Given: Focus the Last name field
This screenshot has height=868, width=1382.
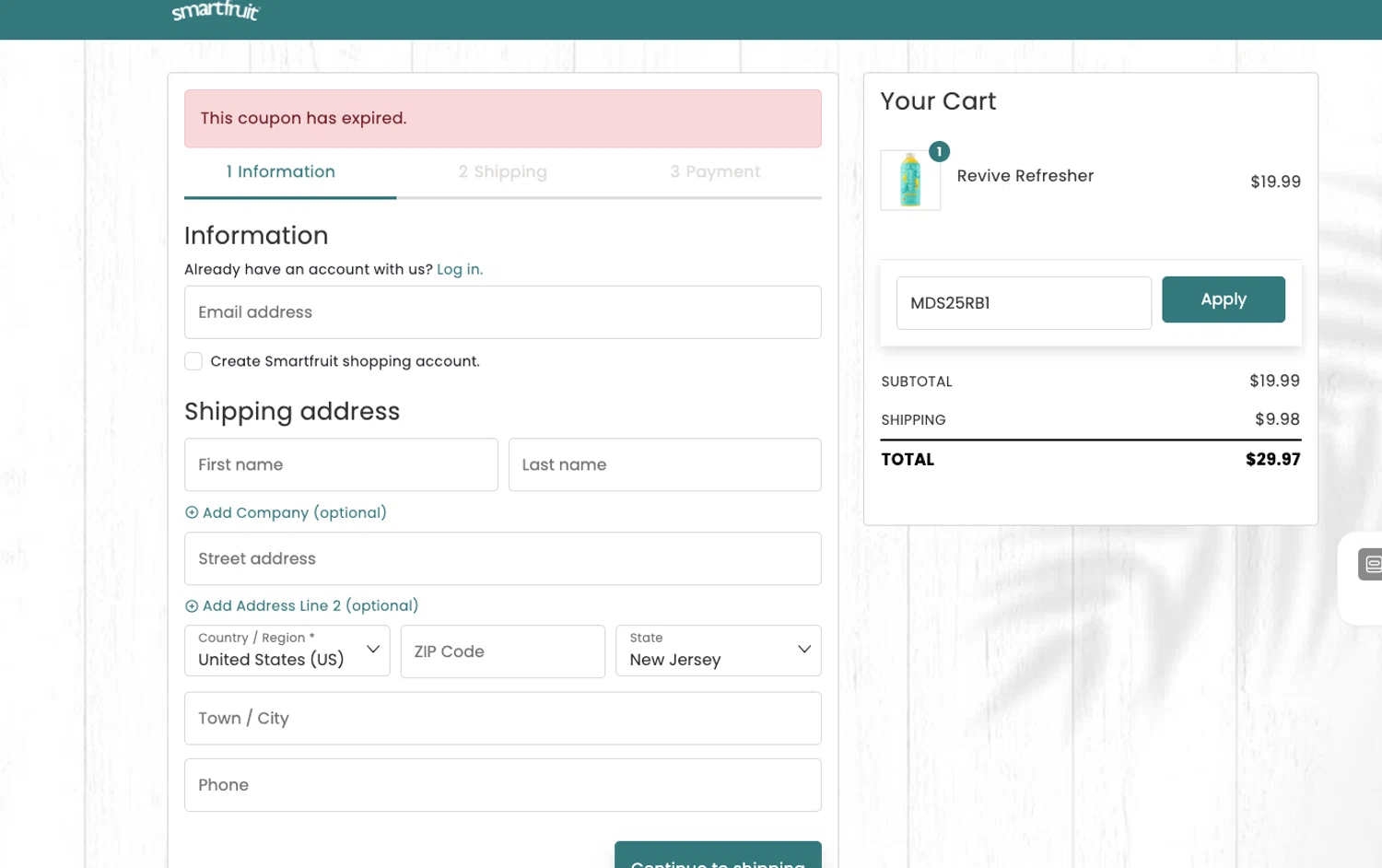Looking at the screenshot, I should [665, 464].
